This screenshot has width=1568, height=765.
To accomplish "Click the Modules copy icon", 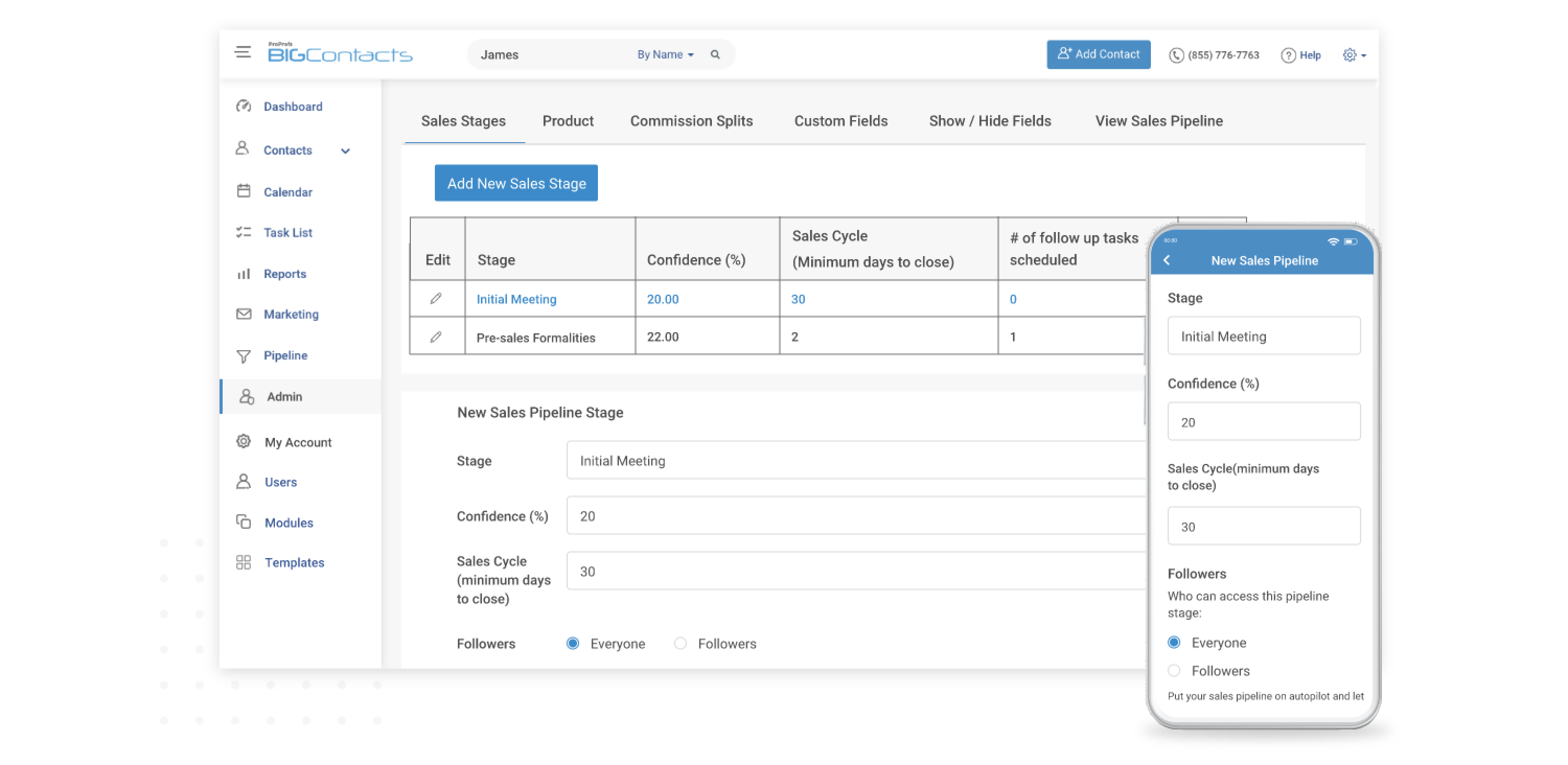I will coord(244,522).
